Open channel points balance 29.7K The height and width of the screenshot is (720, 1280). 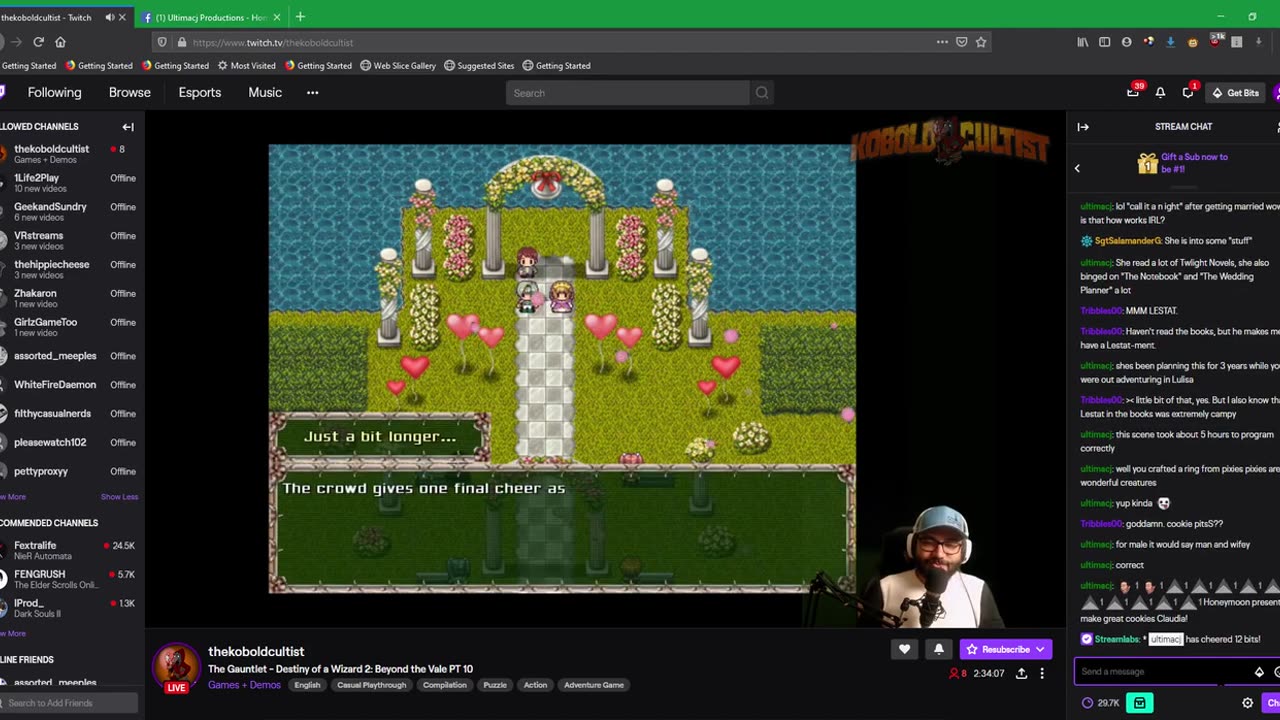click(x=1101, y=703)
